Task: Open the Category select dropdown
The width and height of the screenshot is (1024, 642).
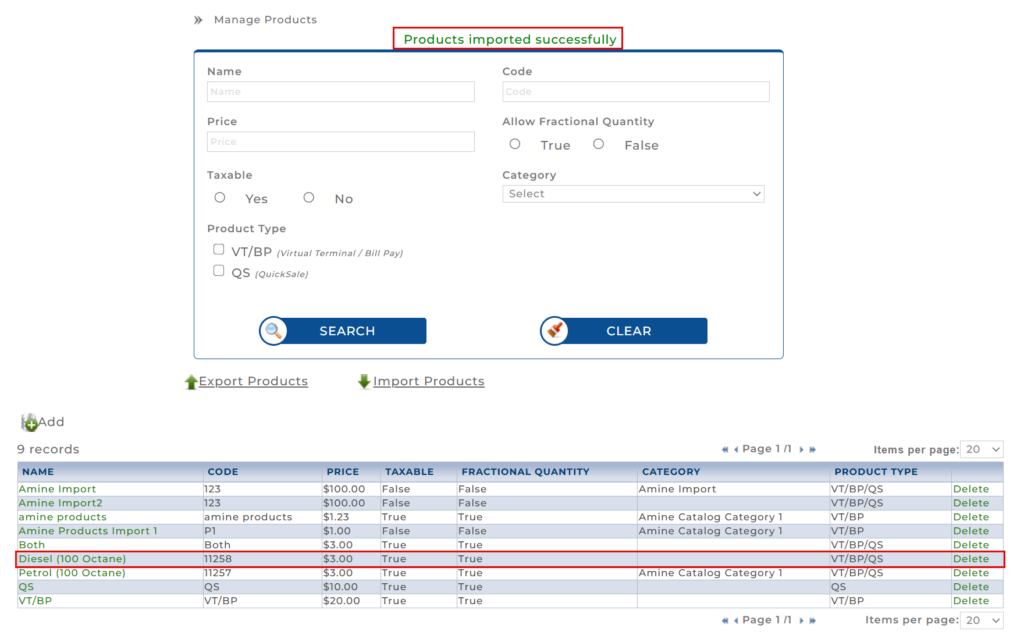Action: tap(633, 194)
